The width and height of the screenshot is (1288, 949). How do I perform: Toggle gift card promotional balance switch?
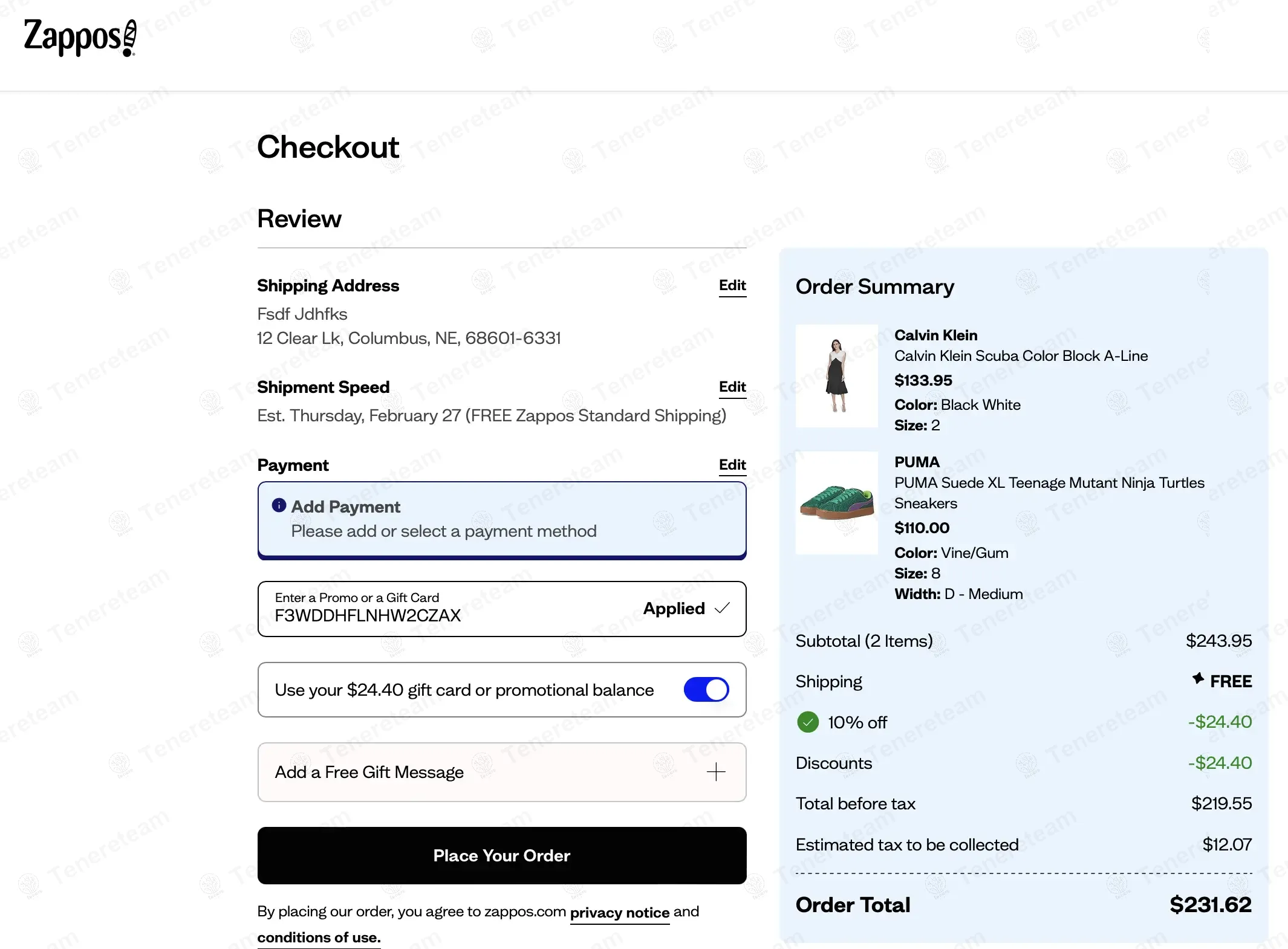[x=706, y=690]
